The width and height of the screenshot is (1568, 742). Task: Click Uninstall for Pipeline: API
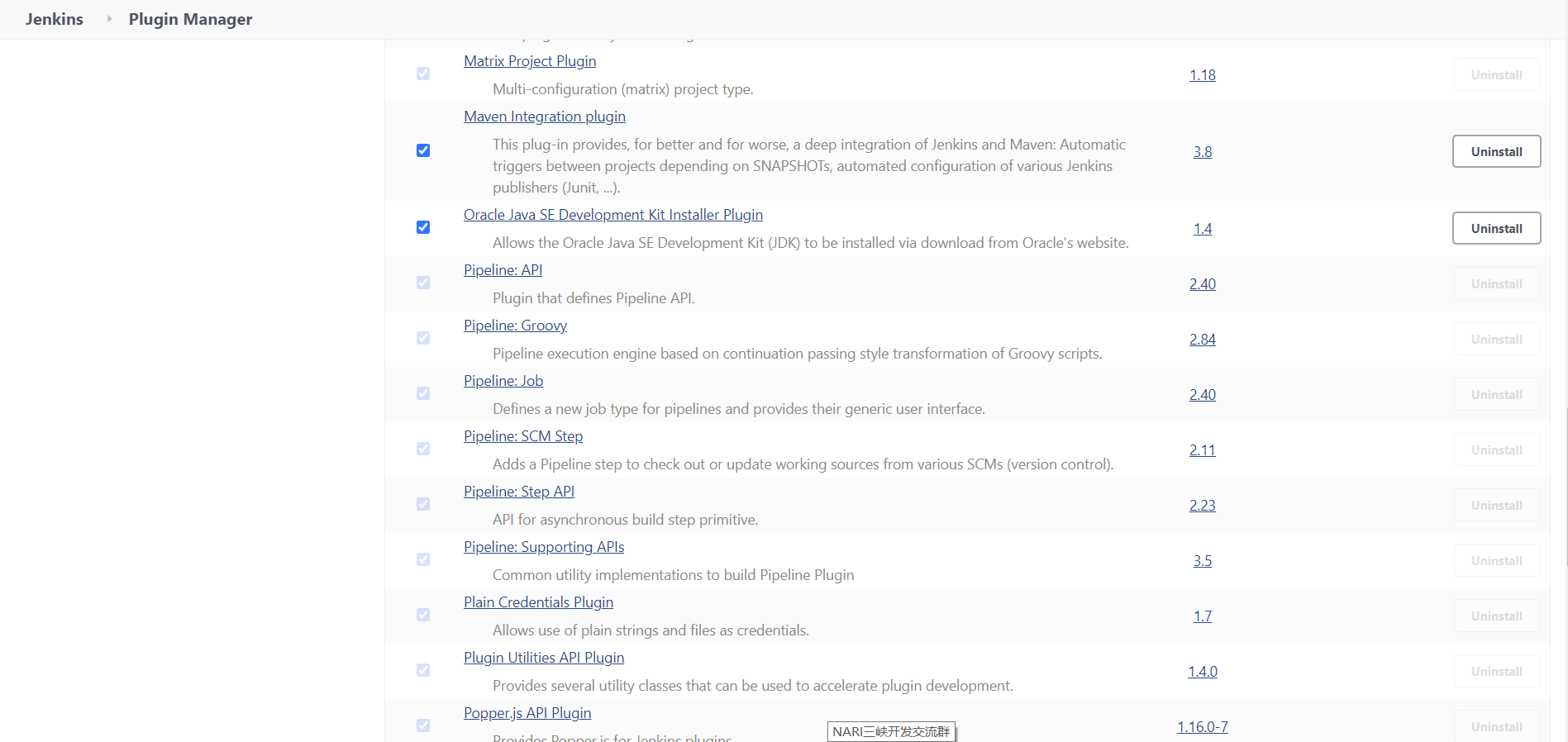pos(1496,283)
